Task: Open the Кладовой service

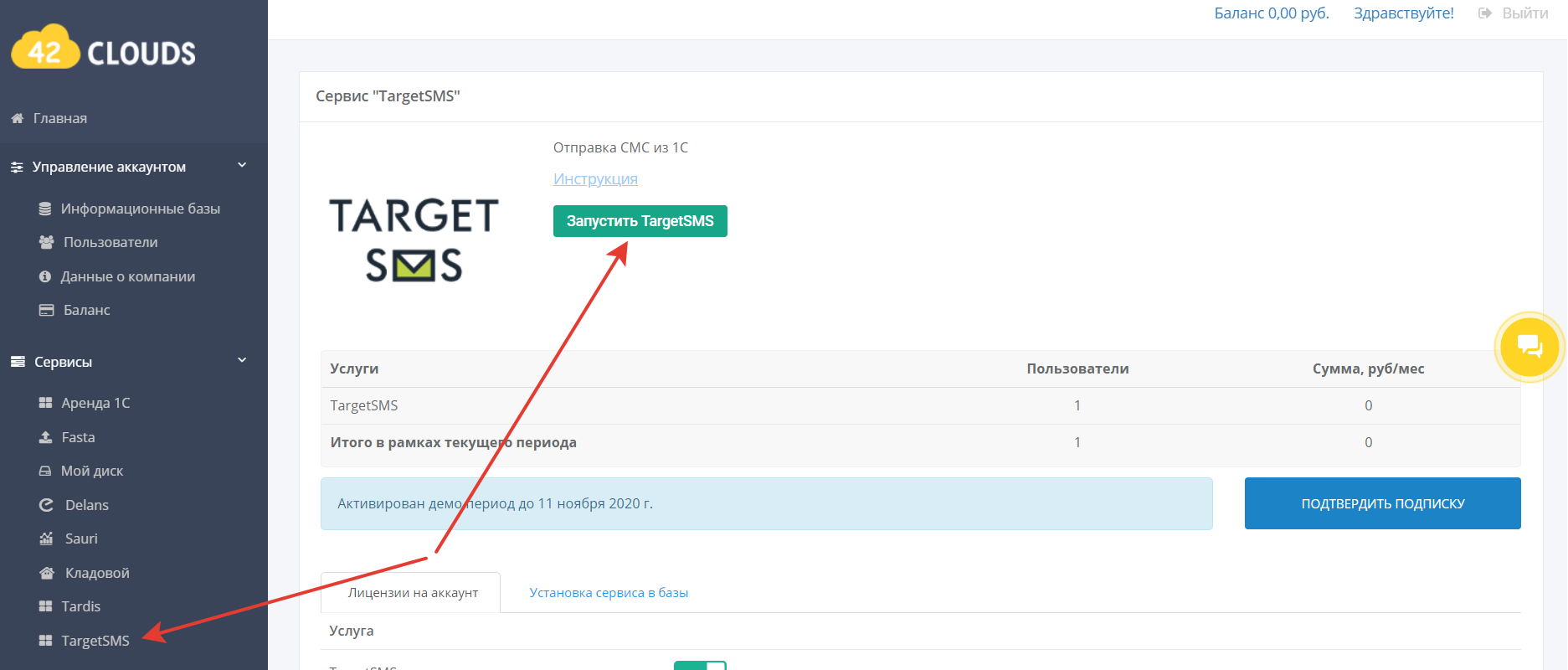Action: click(97, 573)
